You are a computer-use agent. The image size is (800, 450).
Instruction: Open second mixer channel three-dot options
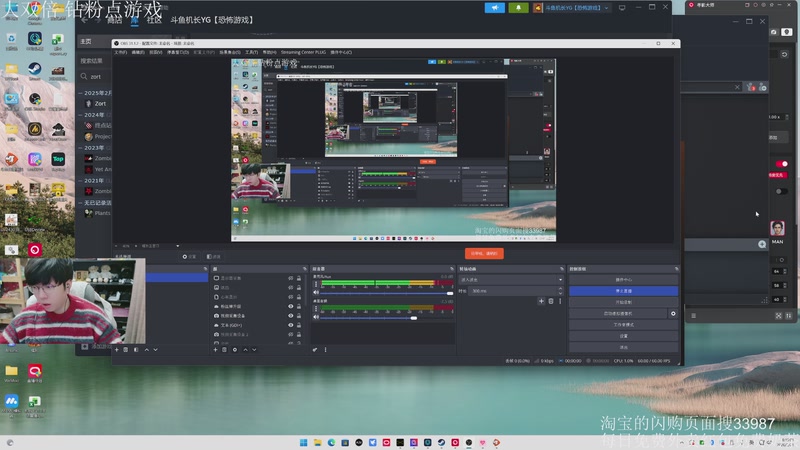point(316,309)
